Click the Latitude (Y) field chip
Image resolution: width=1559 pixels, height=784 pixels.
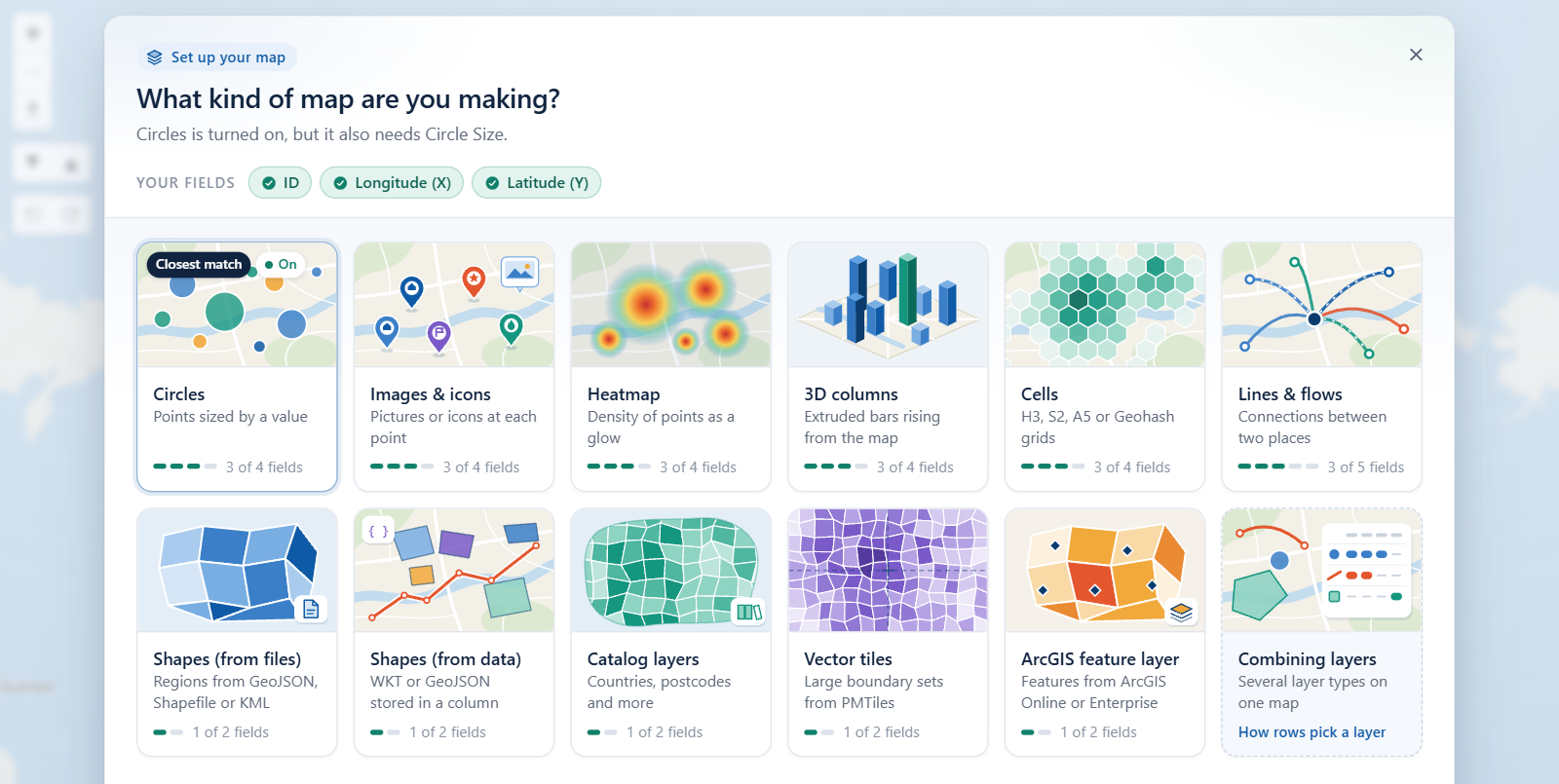(537, 183)
